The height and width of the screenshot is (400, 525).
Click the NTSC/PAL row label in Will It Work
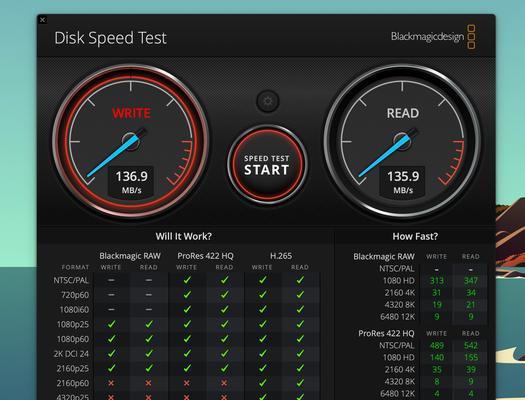pyautogui.click(x=71, y=280)
